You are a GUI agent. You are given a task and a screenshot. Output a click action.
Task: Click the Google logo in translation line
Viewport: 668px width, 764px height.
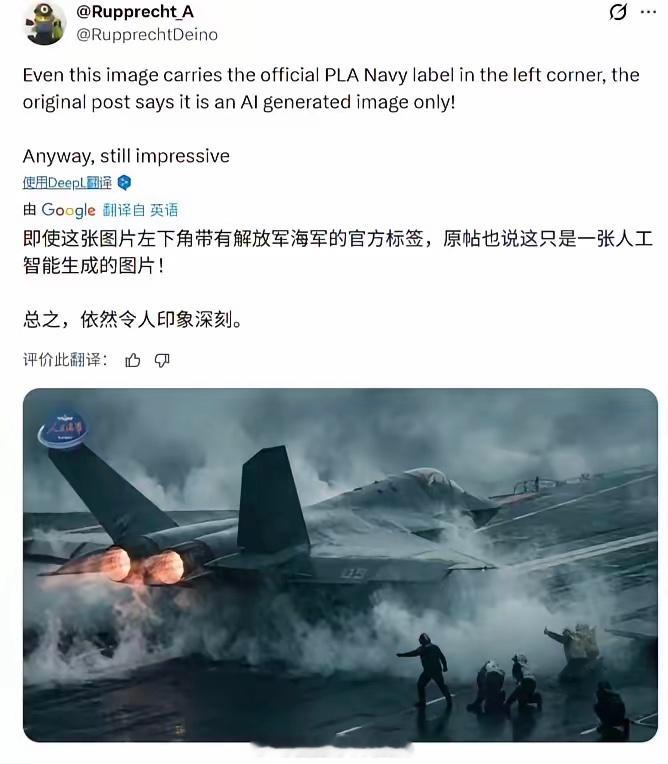click(68, 210)
